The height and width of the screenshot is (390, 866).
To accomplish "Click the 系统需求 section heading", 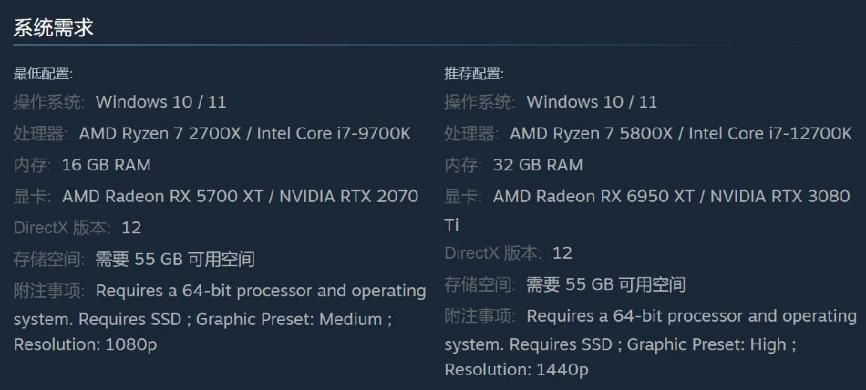I will pyautogui.click(x=53, y=28).
